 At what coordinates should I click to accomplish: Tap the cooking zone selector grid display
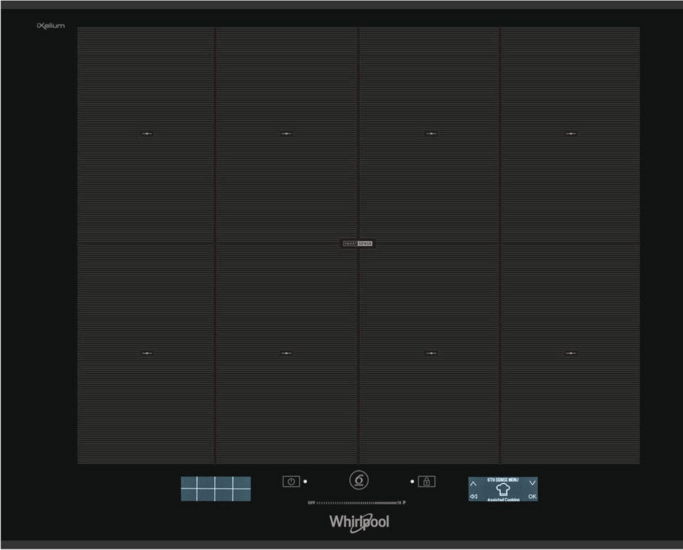click(x=215, y=488)
